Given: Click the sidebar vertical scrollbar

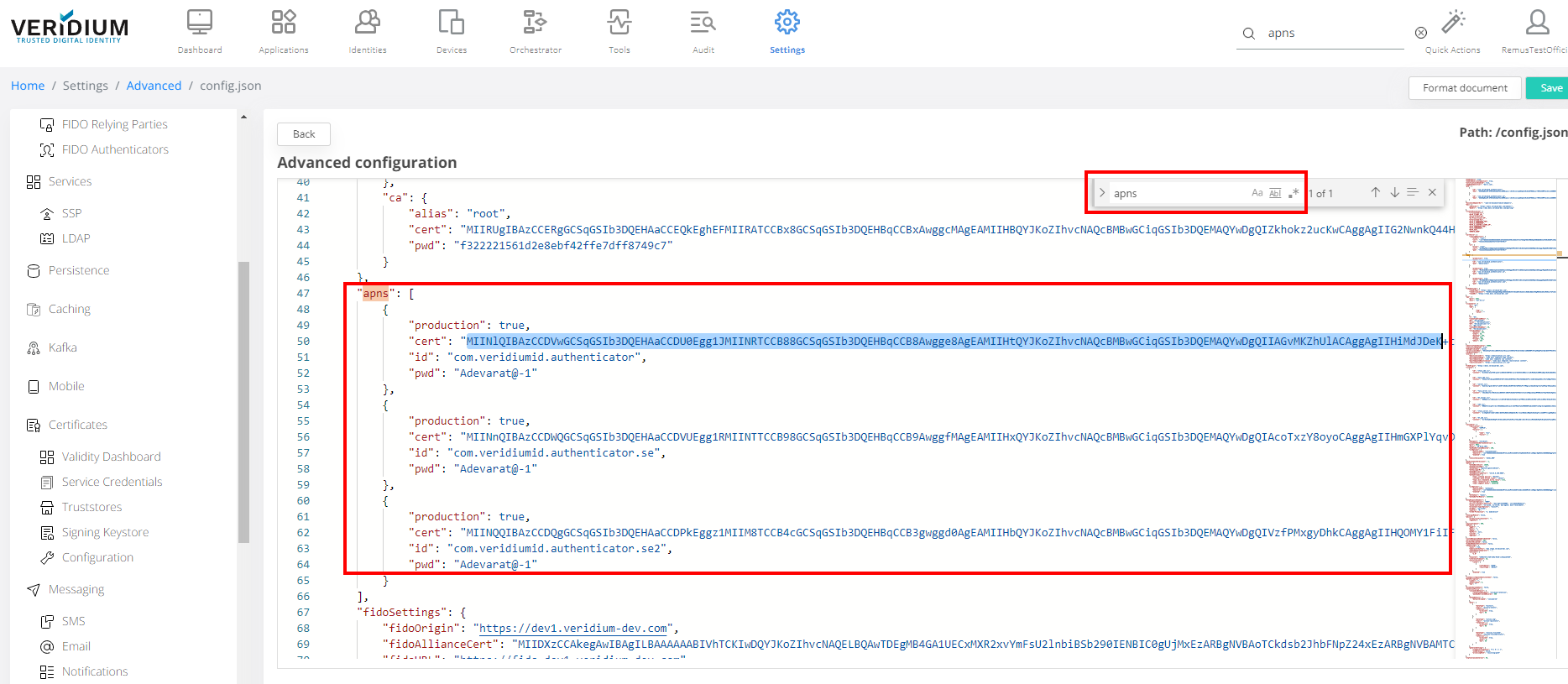Looking at the screenshot, I should click(243, 403).
